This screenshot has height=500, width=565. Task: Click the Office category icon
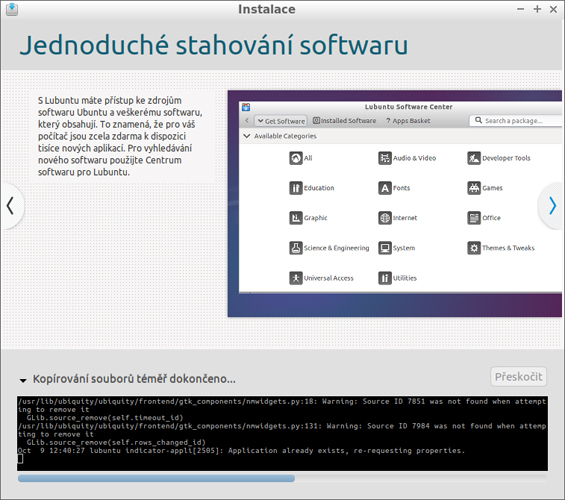474,218
